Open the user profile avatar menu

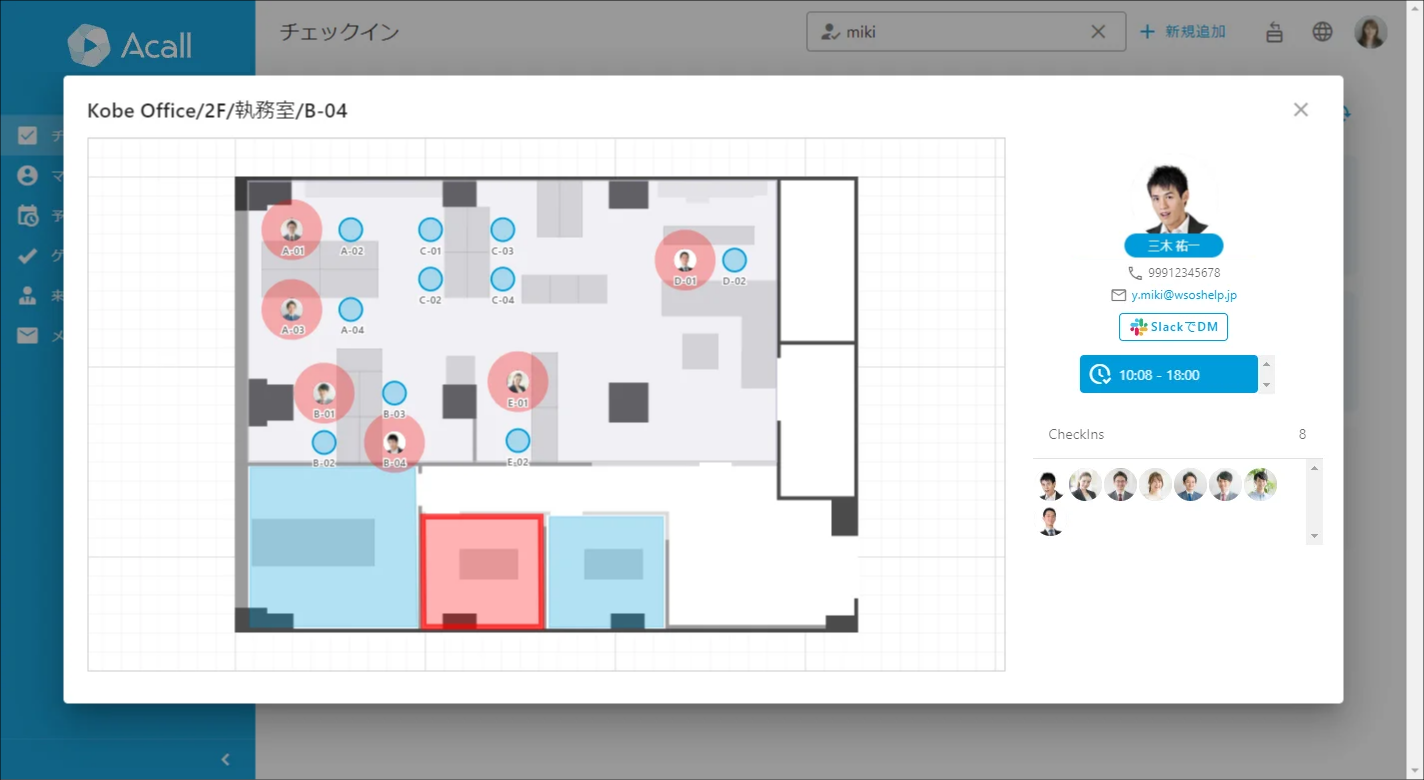pyautogui.click(x=1370, y=32)
